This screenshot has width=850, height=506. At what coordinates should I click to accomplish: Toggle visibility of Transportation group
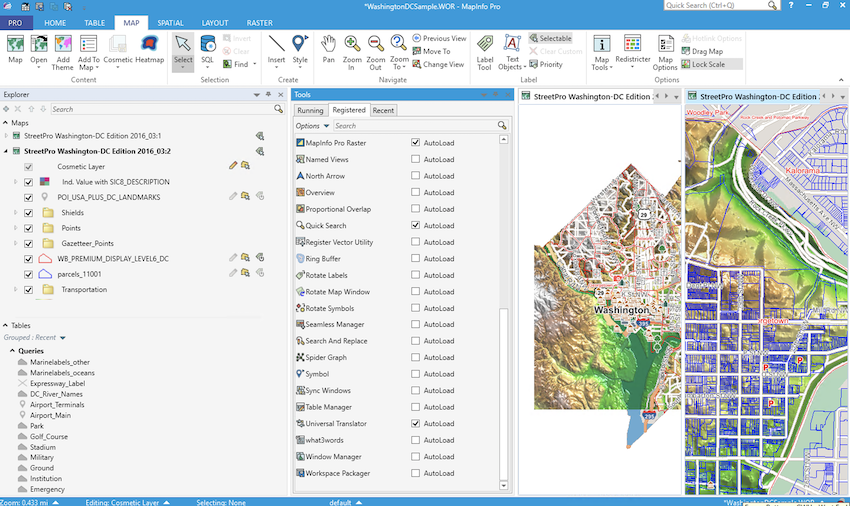(x=28, y=290)
